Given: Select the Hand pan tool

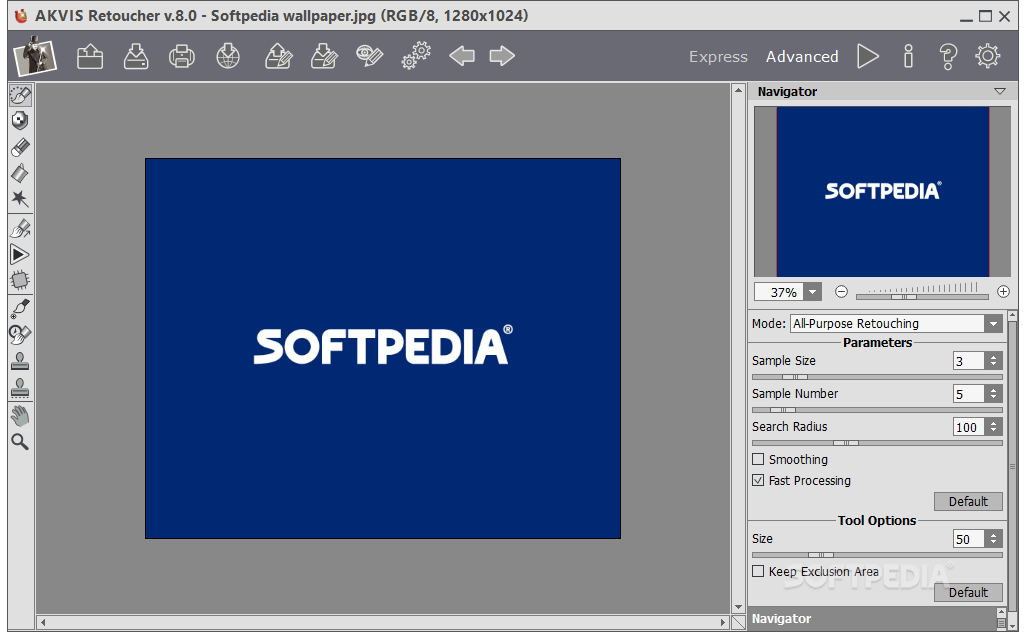Looking at the screenshot, I should click(20, 415).
